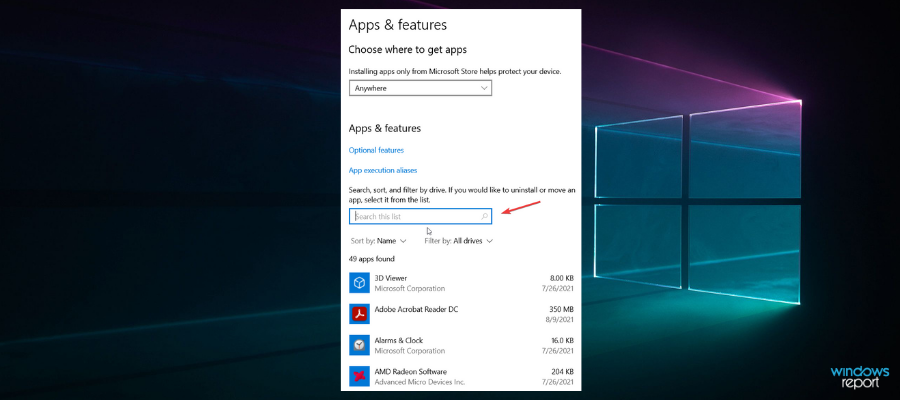Image resolution: width=900 pixels, height=400 pixels.
Task: Open the Optional features link
Action: pos(376,150)
